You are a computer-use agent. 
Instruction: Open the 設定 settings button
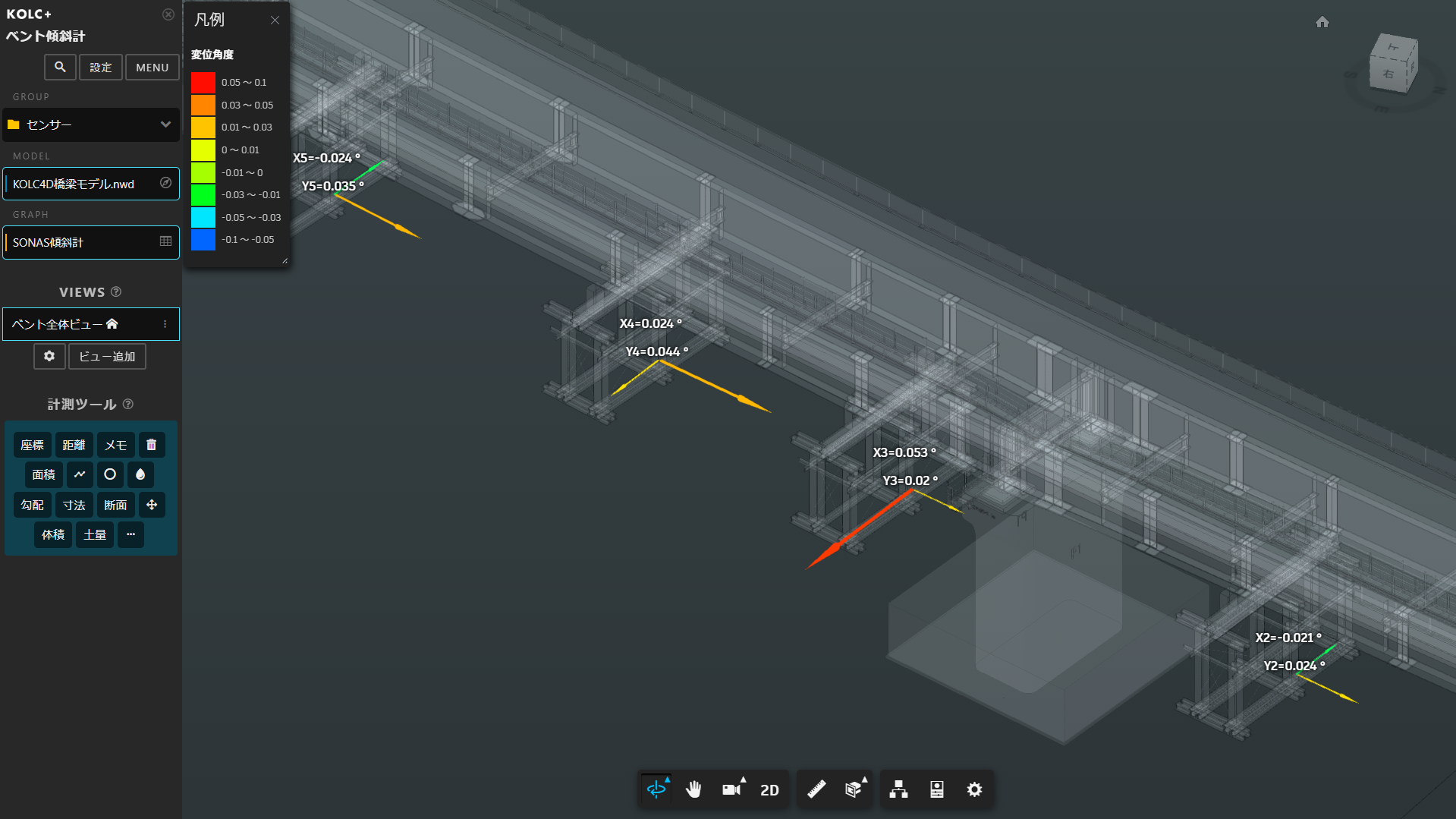pos(101,67)
